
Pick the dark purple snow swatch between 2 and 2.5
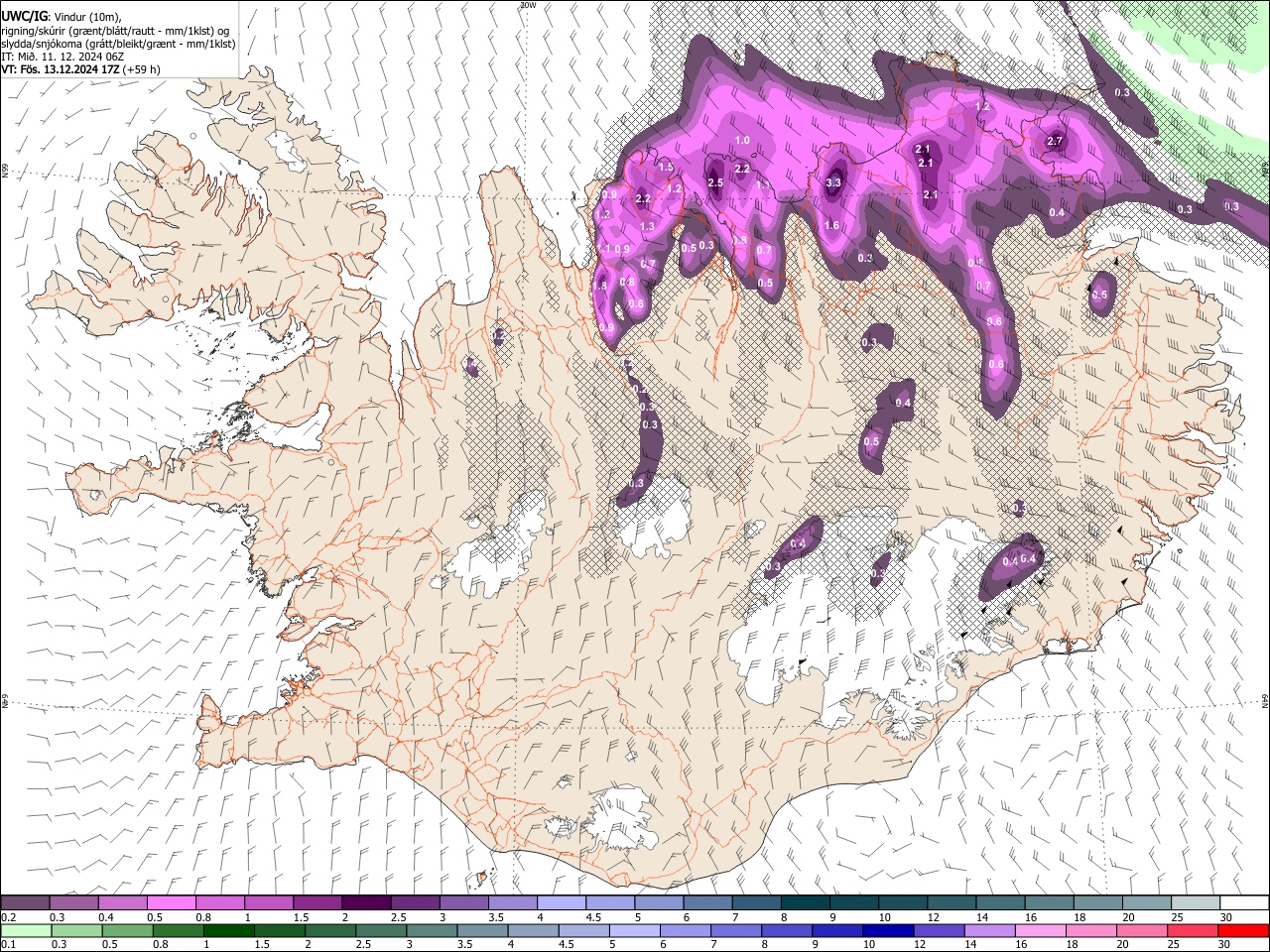coord(365,903)
